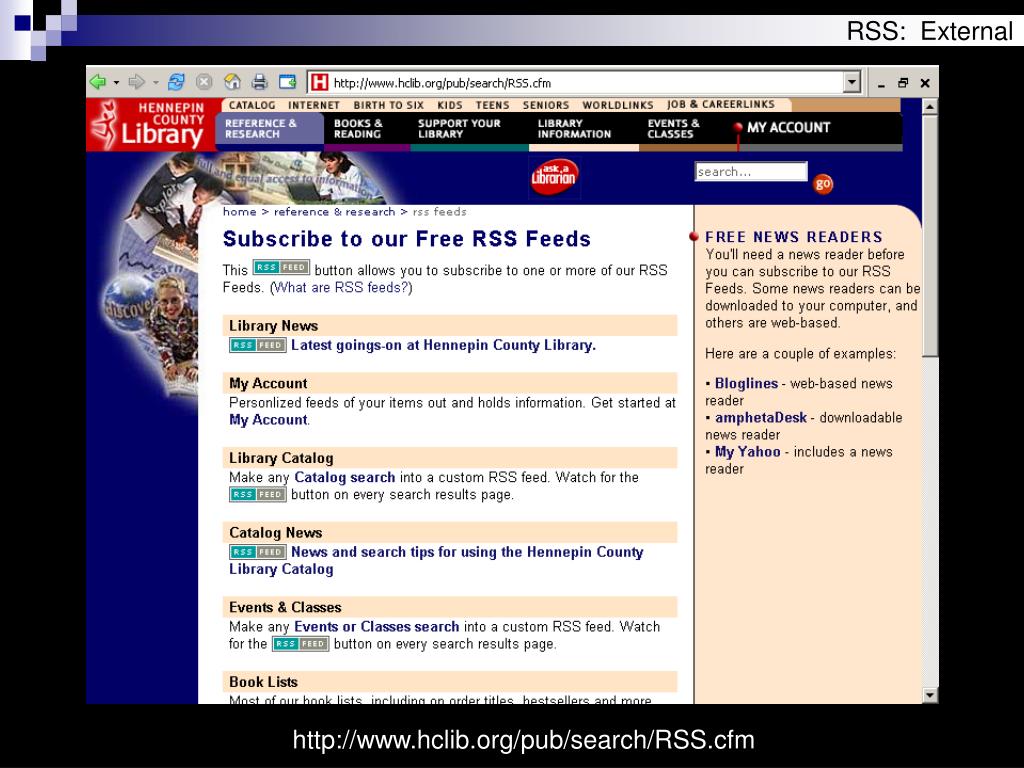Click RSS Feed badge under Library Catalog

[258, 494]
